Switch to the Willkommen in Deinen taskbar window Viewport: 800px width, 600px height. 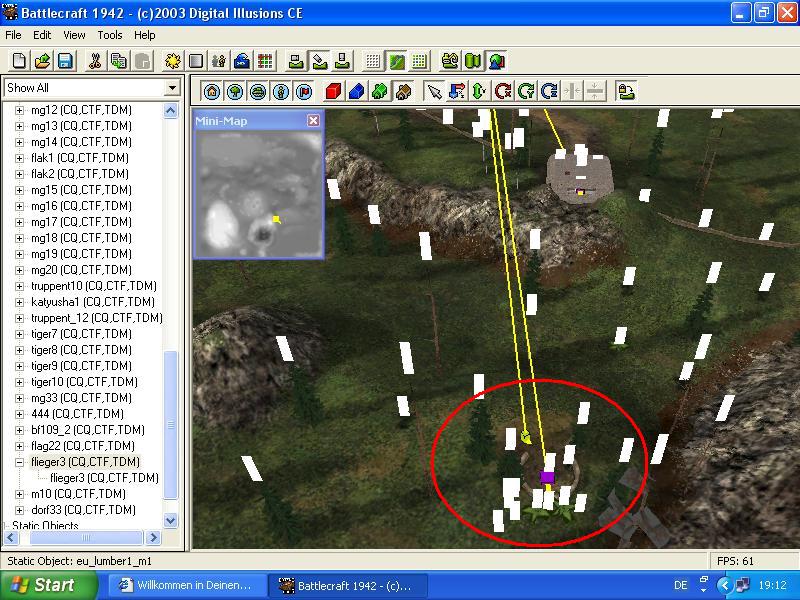click(188, 585)
